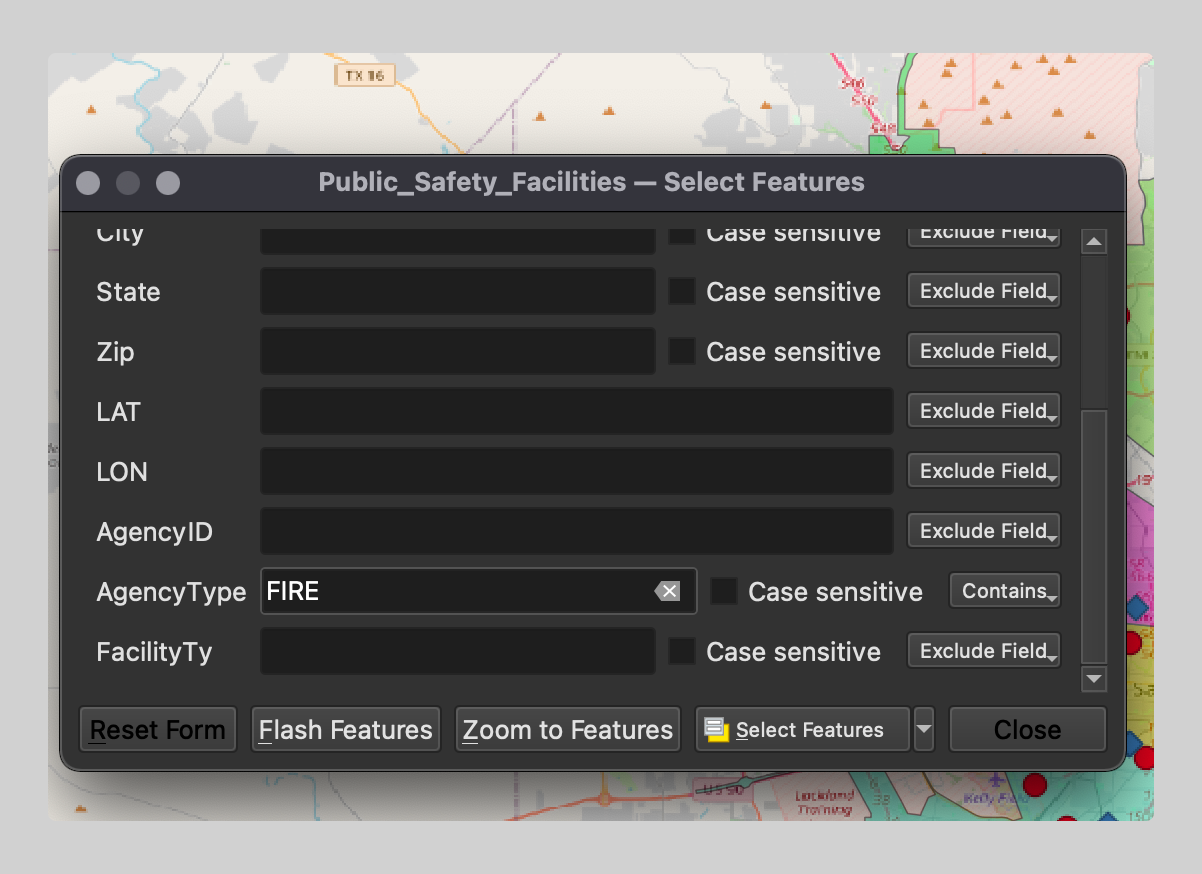Click the scrollbar up arrow icon

[1094, 240]
